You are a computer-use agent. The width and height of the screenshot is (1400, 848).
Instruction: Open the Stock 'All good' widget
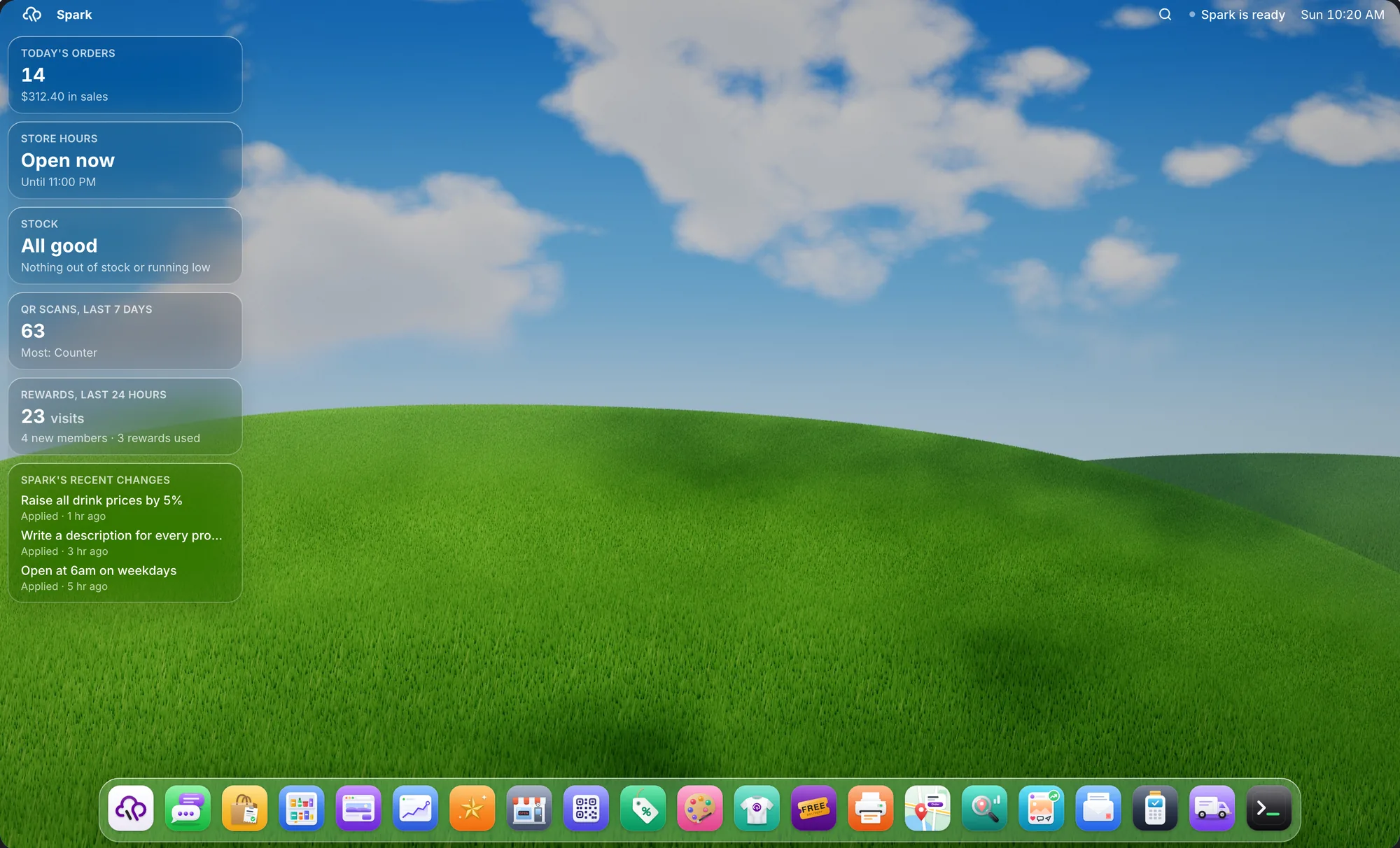[125, 246]
